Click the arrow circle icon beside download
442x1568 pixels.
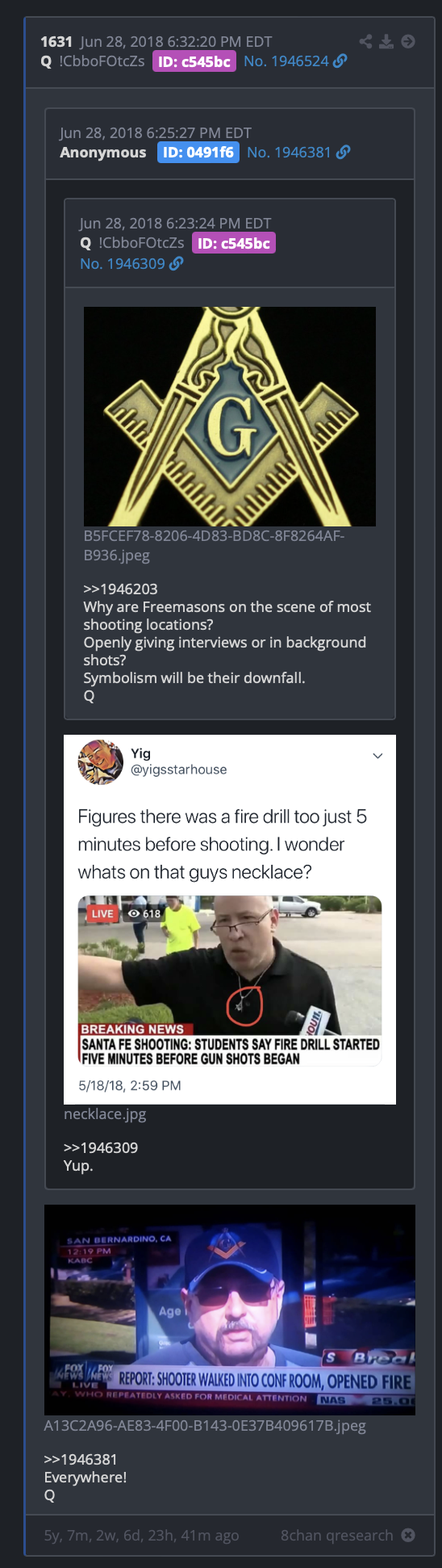tap(408, 41)
